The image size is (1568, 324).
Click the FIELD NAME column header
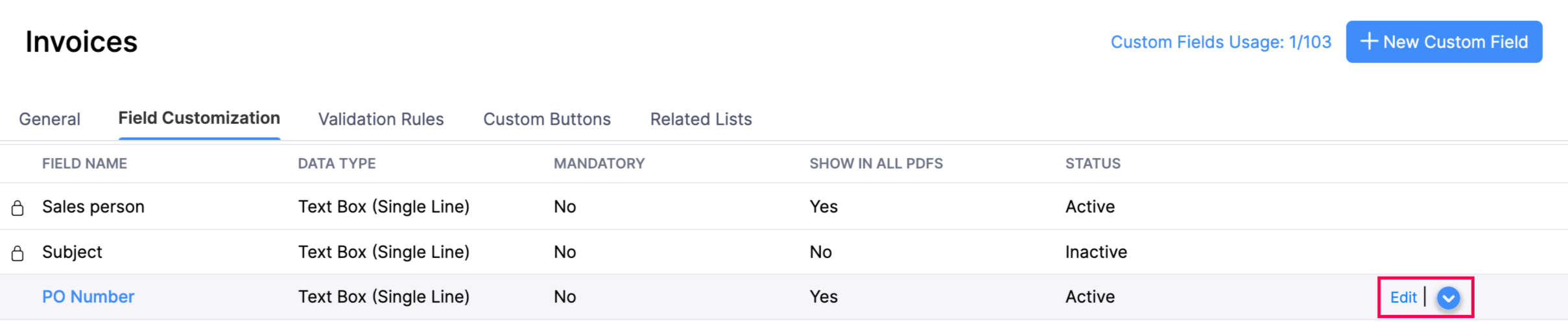(x=84, y=164)
